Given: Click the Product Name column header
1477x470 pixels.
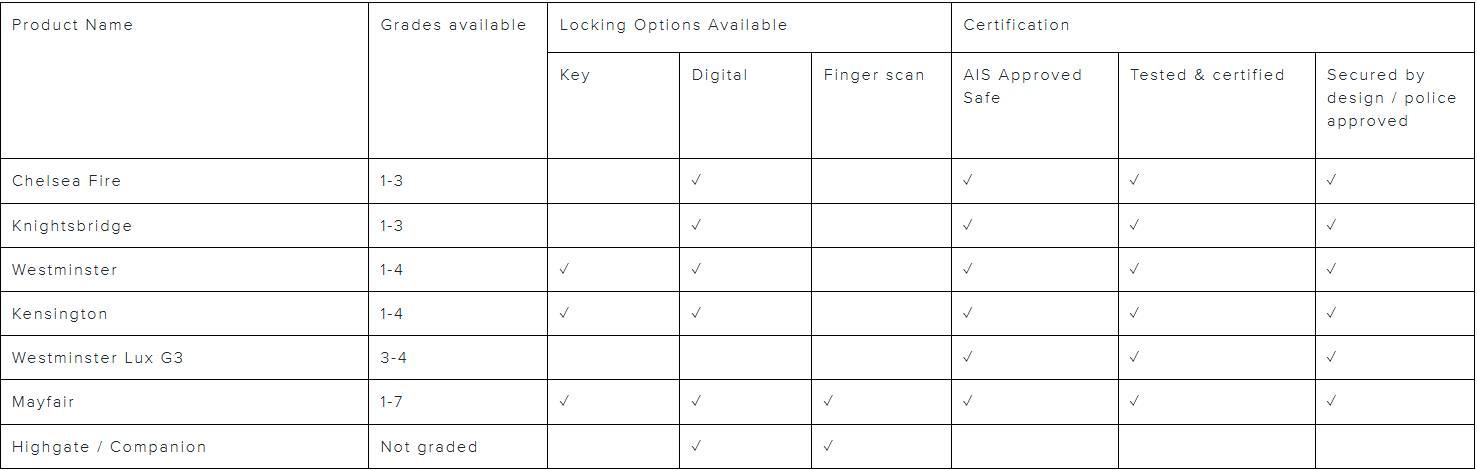Looking at the screenshot, I should pyautogui.click(x=72, y=25).
